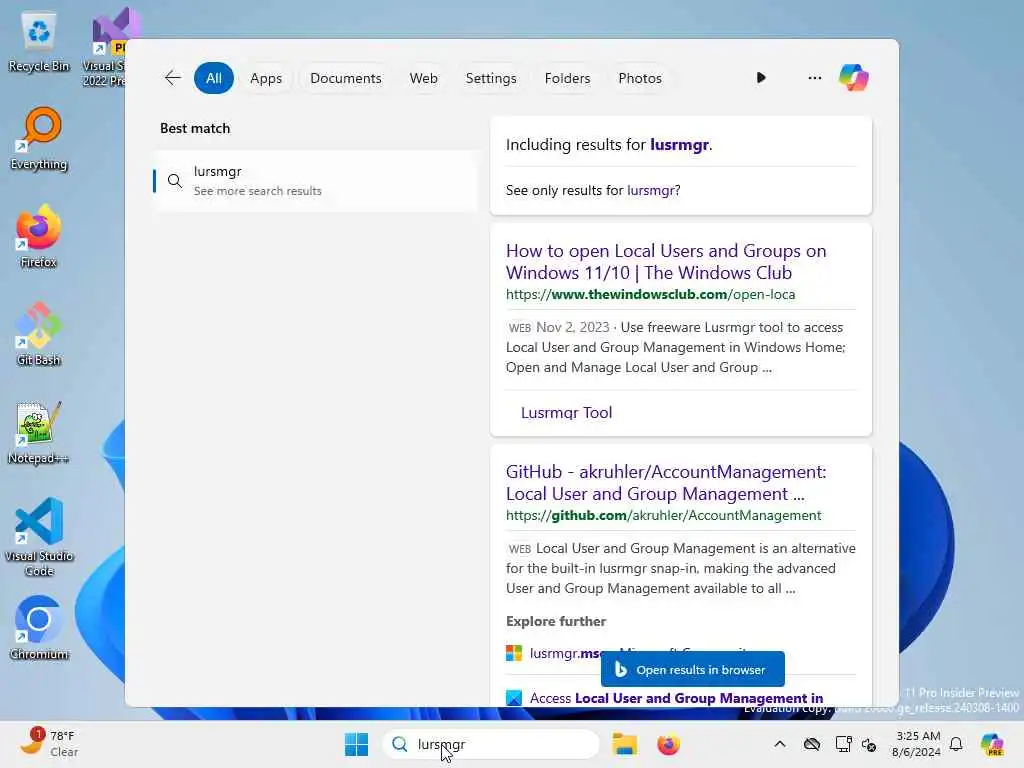Open the notification bell in the taskbar

click(956, 744)
